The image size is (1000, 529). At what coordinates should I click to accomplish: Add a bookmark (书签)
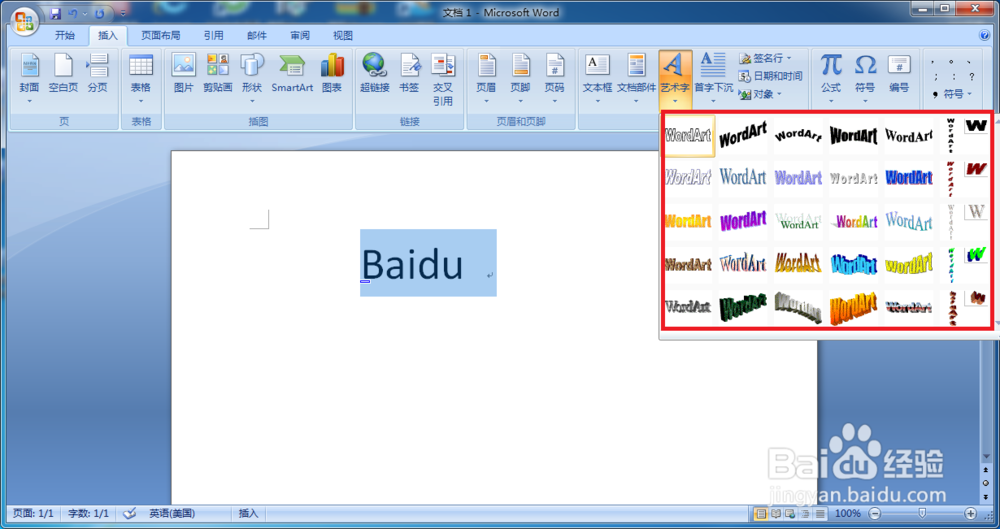pos(409,74)
